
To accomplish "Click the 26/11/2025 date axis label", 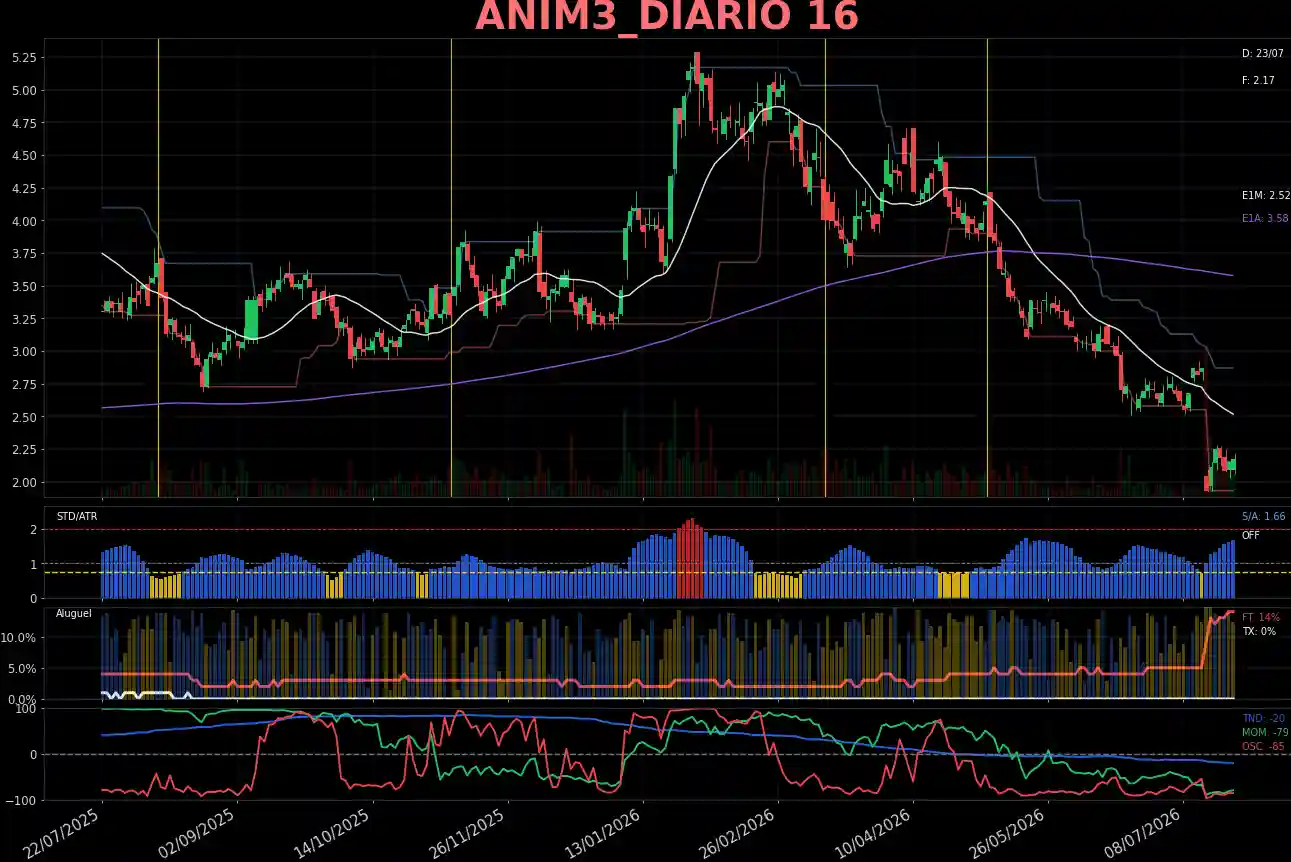I will 467,833.
